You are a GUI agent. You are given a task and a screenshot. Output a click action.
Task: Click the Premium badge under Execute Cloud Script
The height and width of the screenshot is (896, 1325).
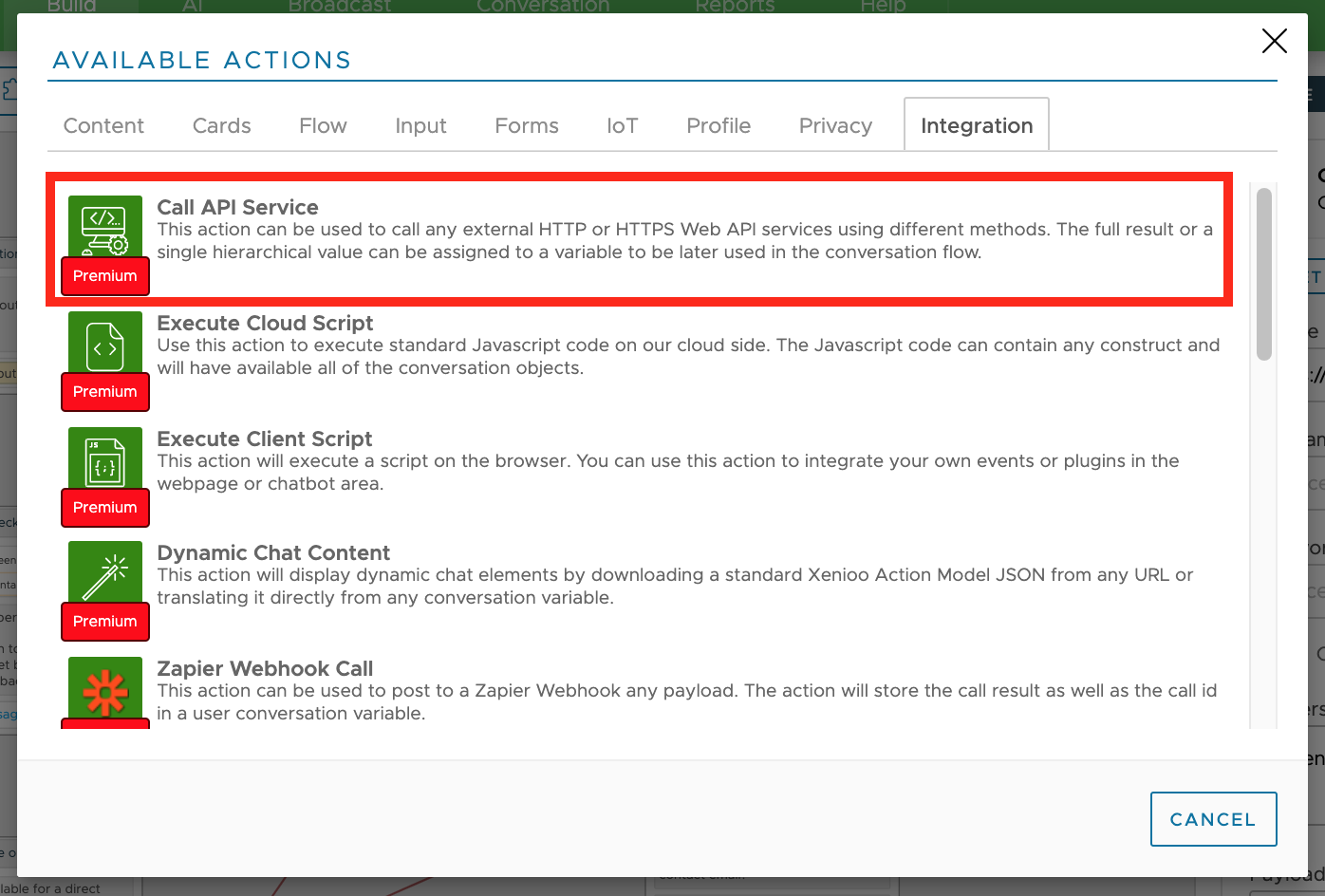[x=105, y=392]
